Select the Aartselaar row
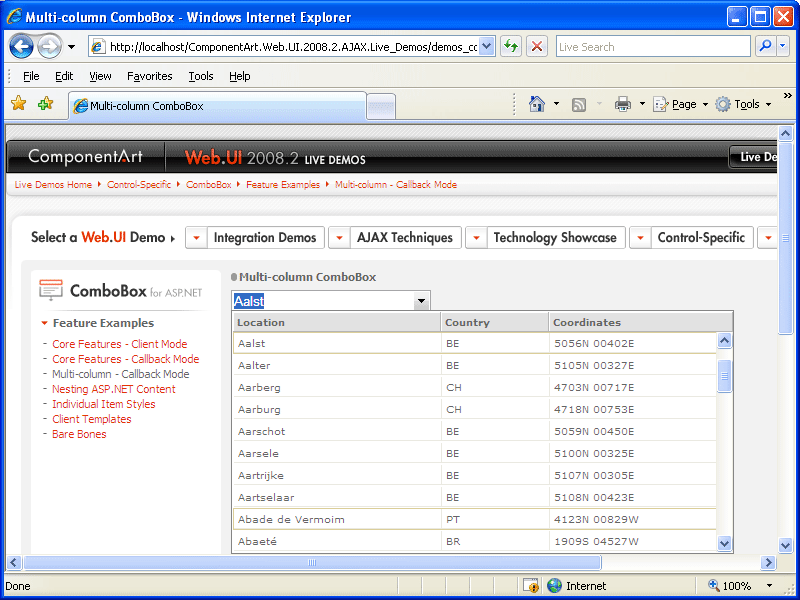The height and width of the screenshot is (600, 800). point(474,497)
